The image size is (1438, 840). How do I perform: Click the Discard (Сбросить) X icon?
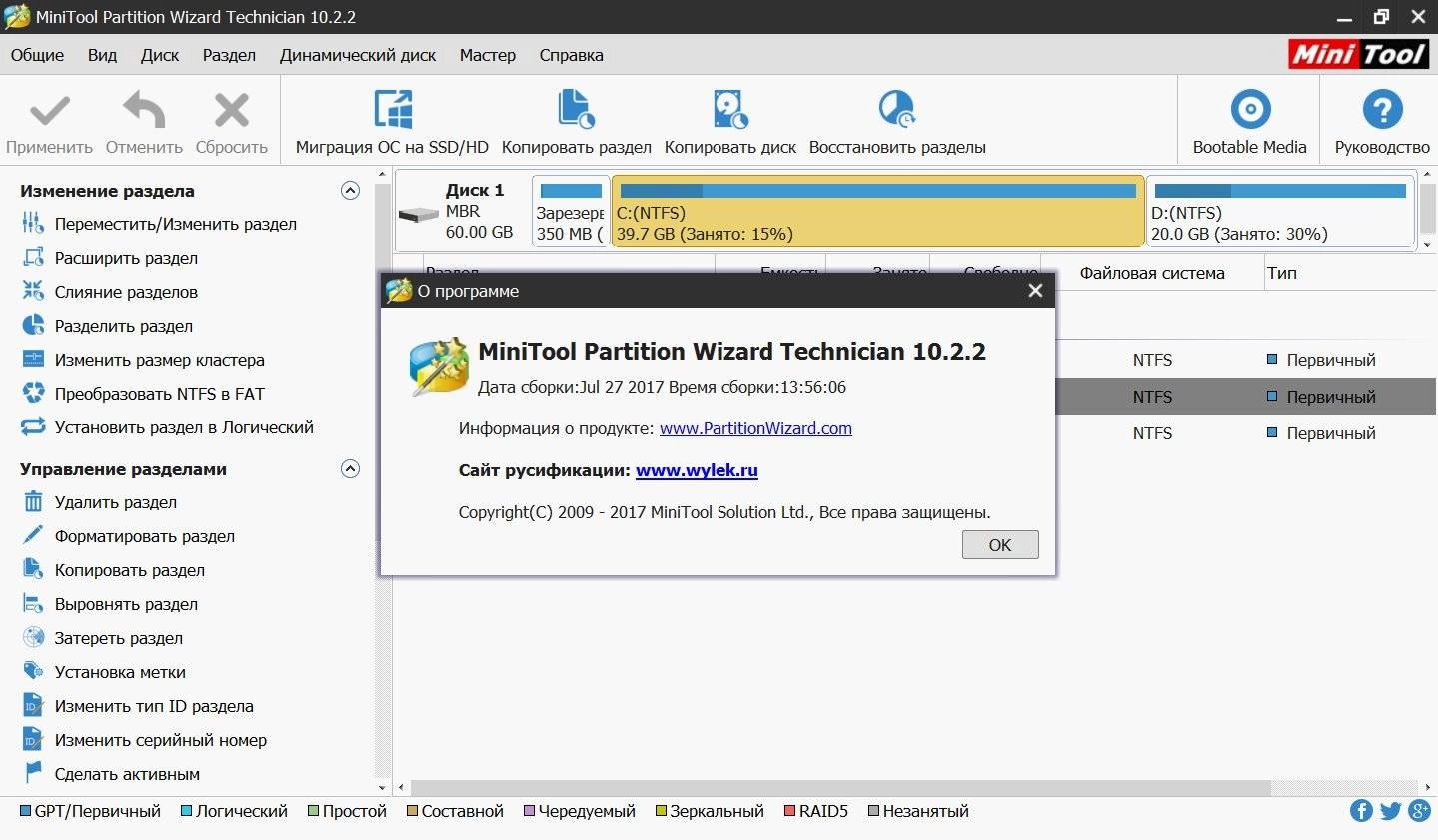tap(232, 110)
